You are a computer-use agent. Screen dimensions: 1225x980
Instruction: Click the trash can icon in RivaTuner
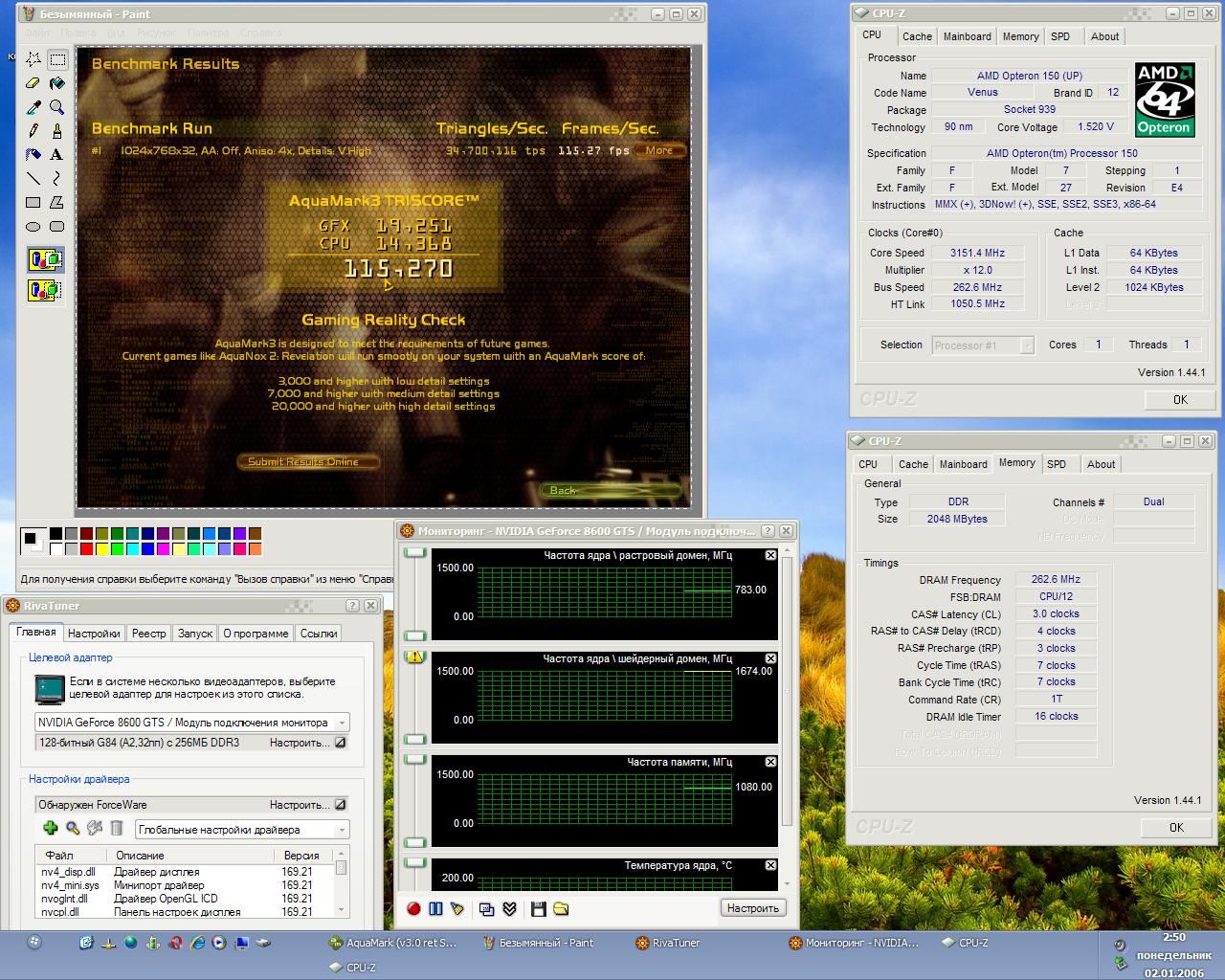117,828
